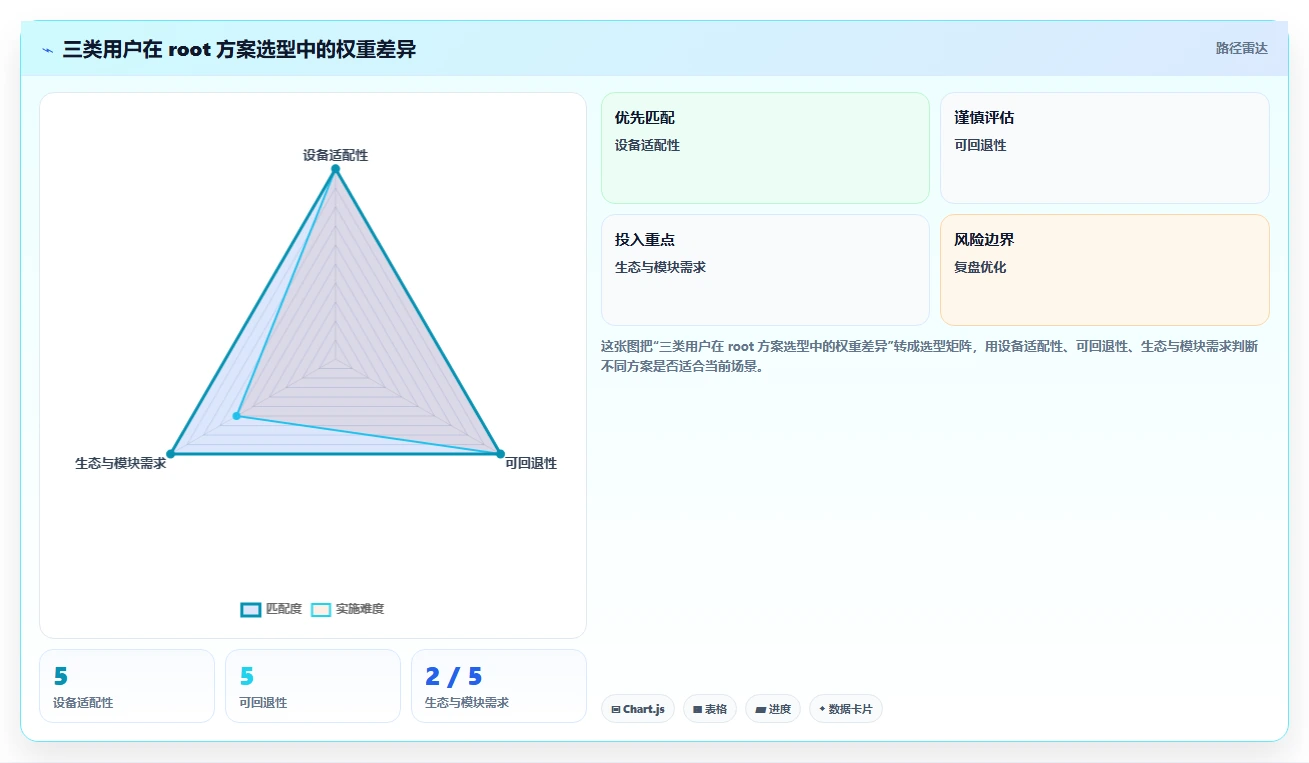Click the 匹配度 legend color box
The image size is (1309, 763).
pyautogui.click(x=251, y=609)
